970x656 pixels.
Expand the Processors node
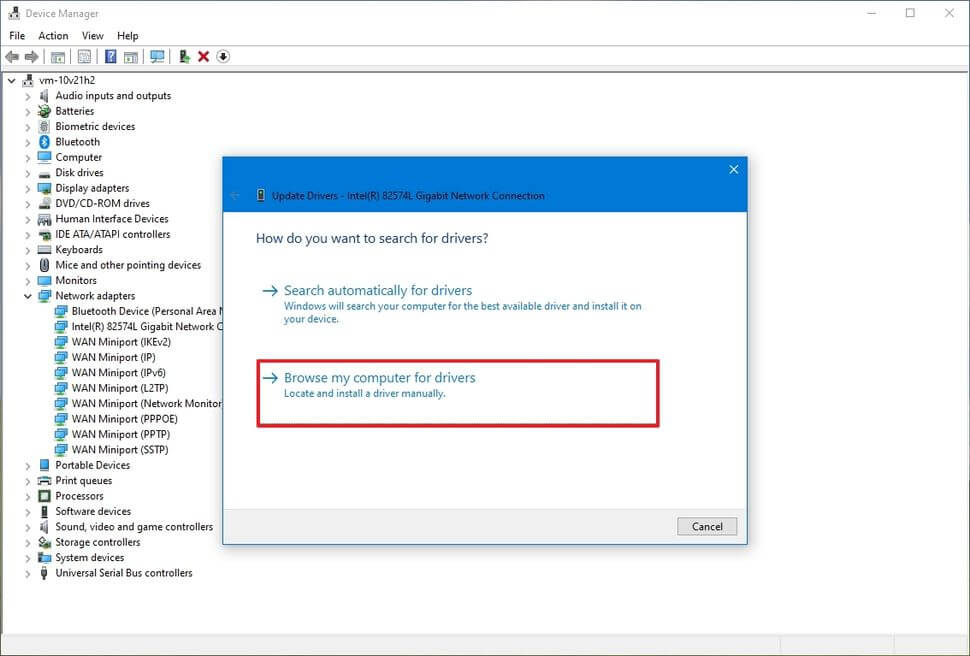click(x=28, y=496)
